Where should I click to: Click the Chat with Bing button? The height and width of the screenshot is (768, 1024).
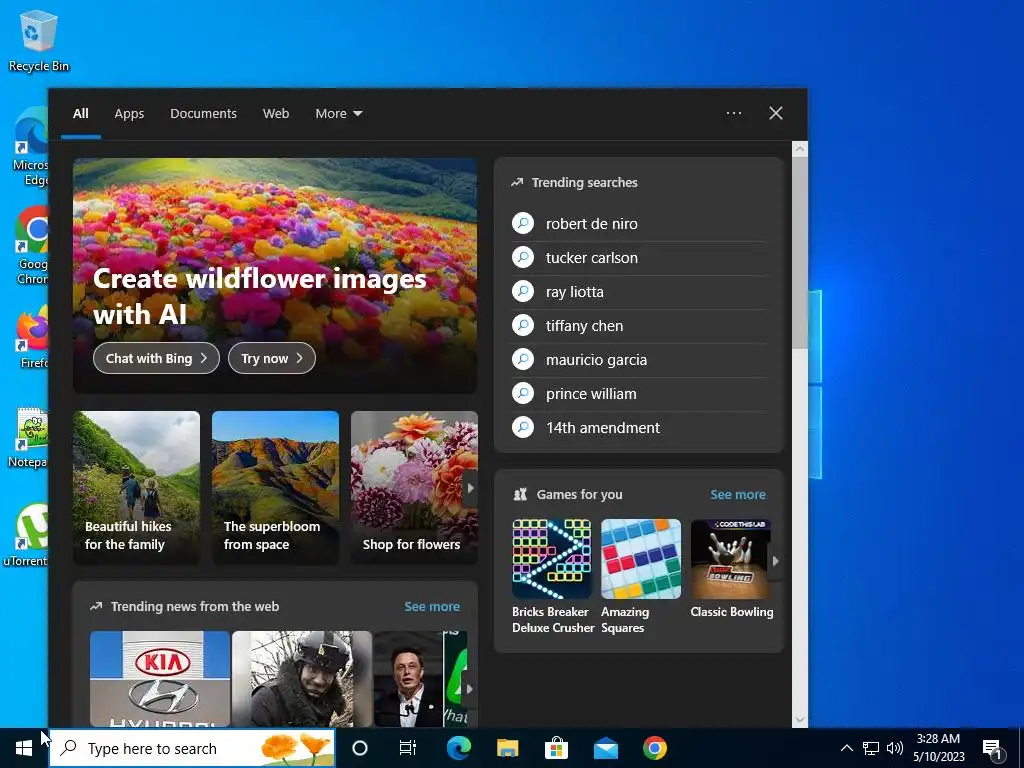coord(156,358)
